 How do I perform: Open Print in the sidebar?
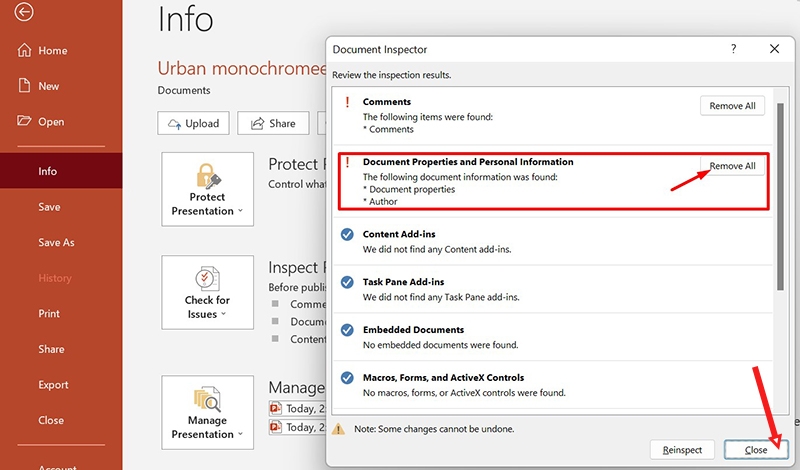pyautogui.click(x=49, y=313)
